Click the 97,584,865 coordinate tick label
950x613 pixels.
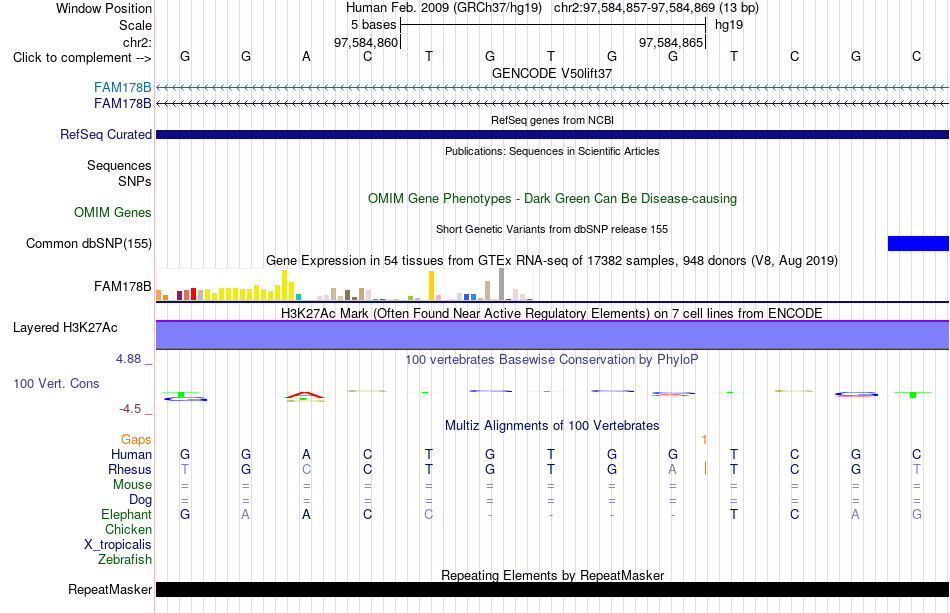click(671, 43)
